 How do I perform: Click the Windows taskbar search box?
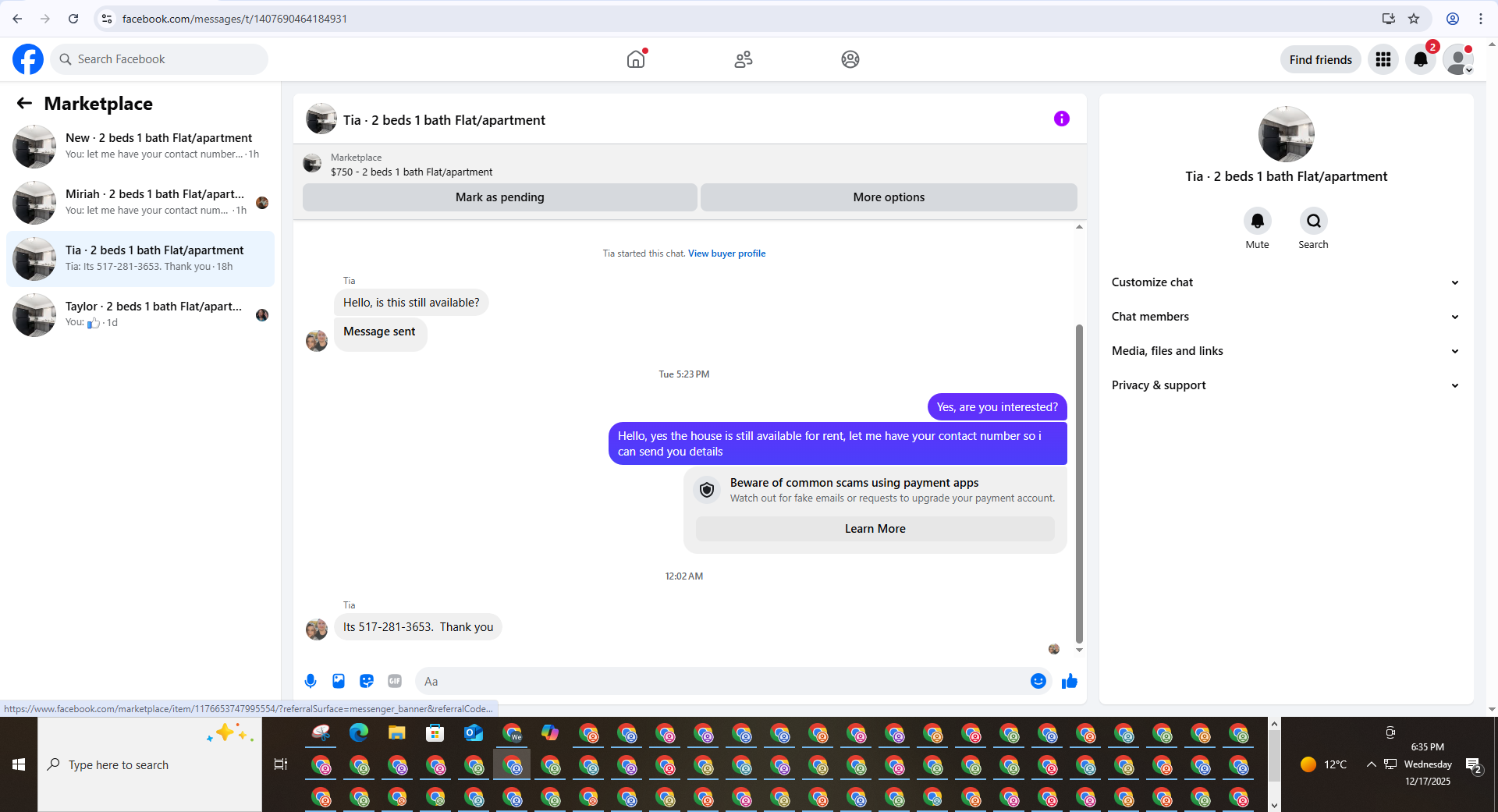(x=150, y=764)
